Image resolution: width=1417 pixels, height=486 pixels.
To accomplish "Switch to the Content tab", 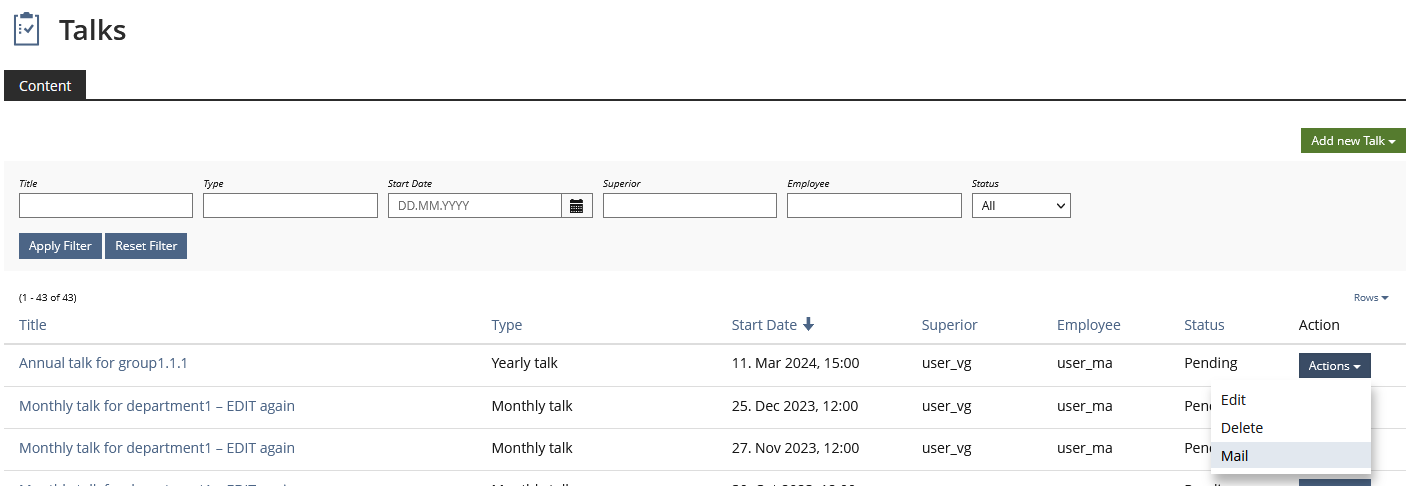I will click(45, 86).
